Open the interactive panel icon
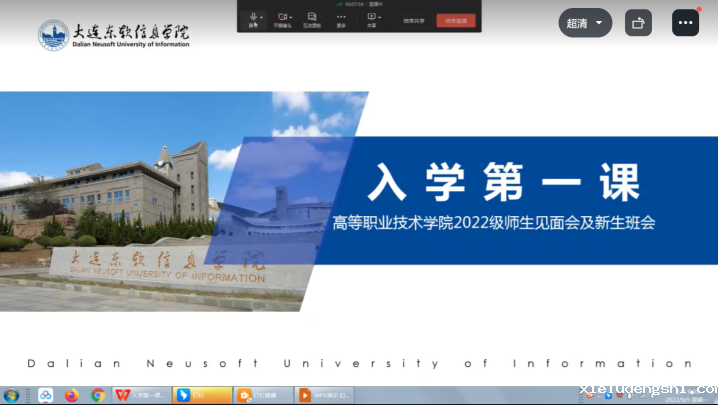 point(312,17)
